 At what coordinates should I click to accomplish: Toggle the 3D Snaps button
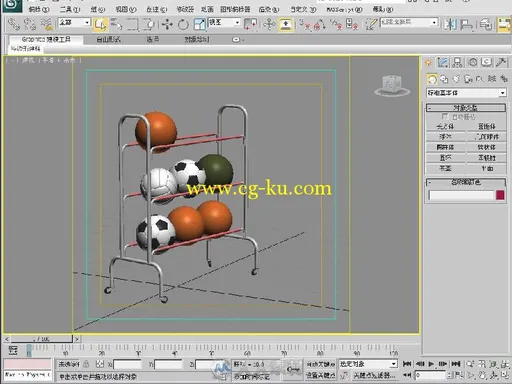tap(304, 25)
